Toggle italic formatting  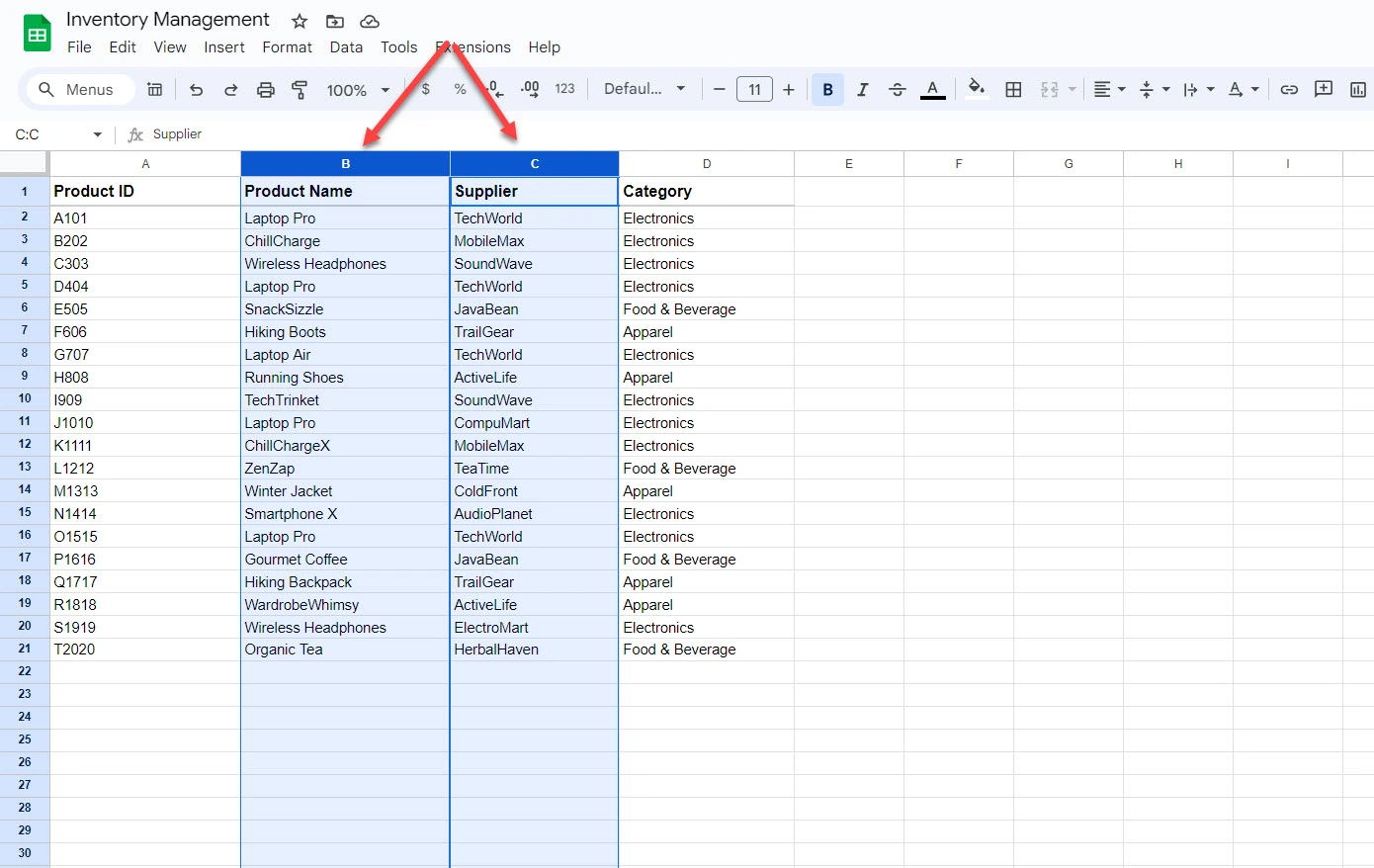tap(863, 90)
